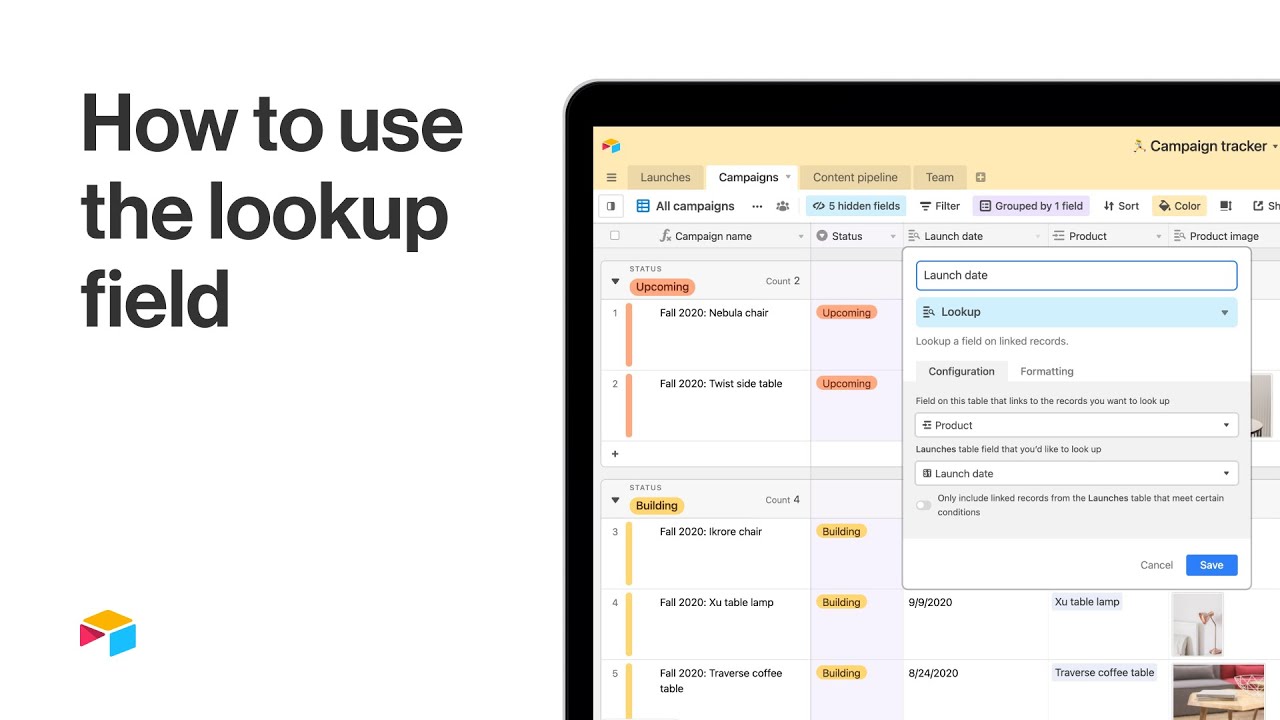Open the Product linked field dropdown
Viewport: 1280px width, 720px height.
tap(1077, 425)
